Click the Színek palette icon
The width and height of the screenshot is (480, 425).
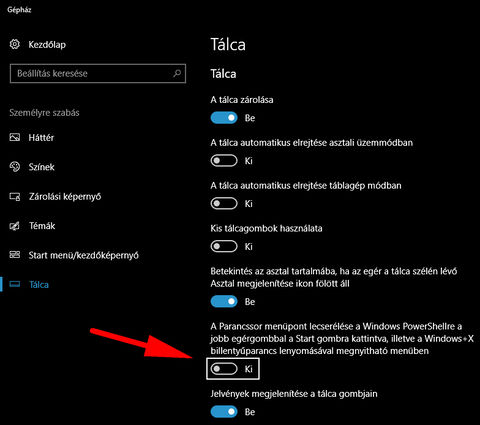[x=15, y=167]
